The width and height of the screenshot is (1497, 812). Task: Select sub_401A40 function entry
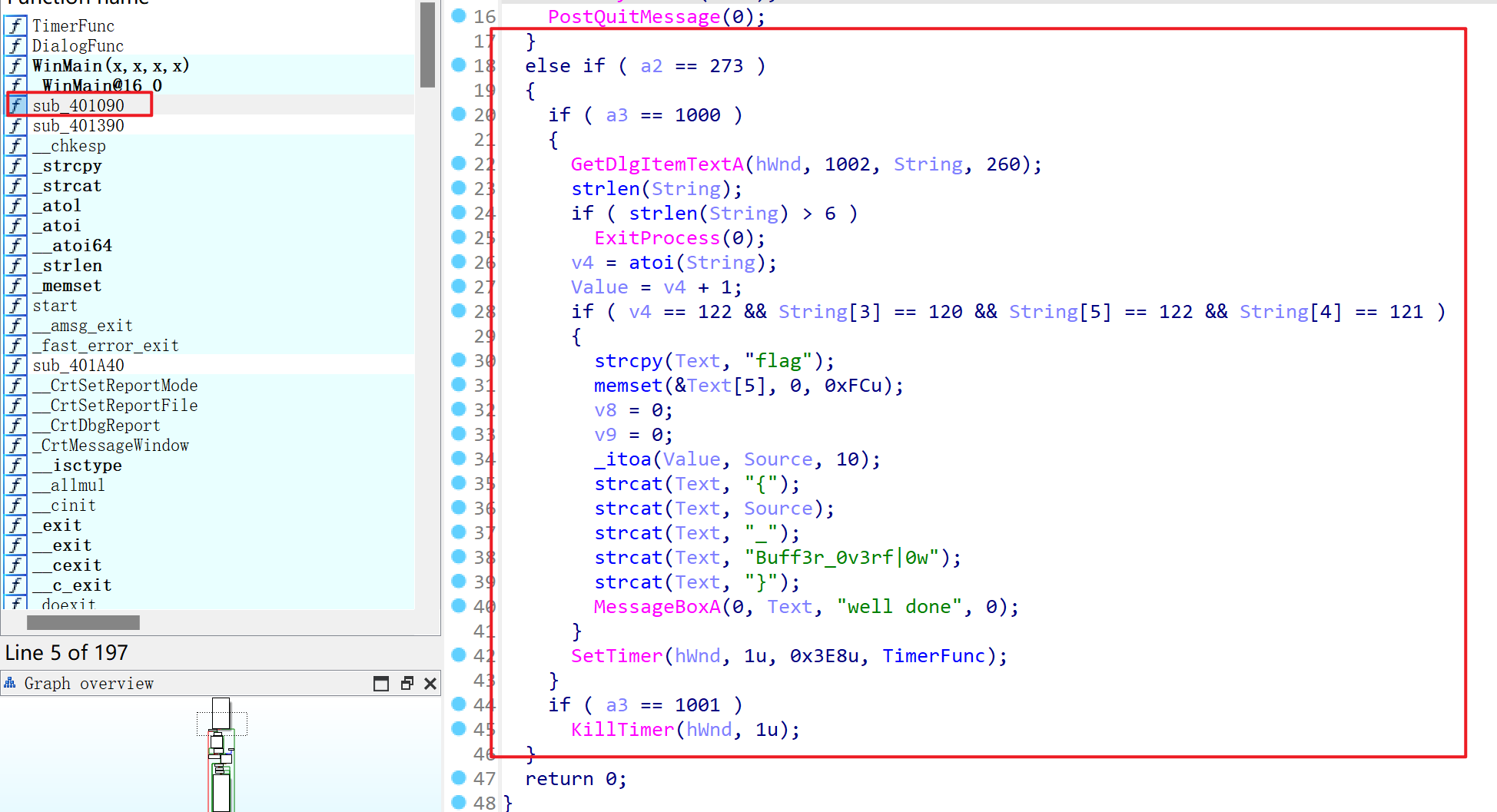click(x=78, y=365)
